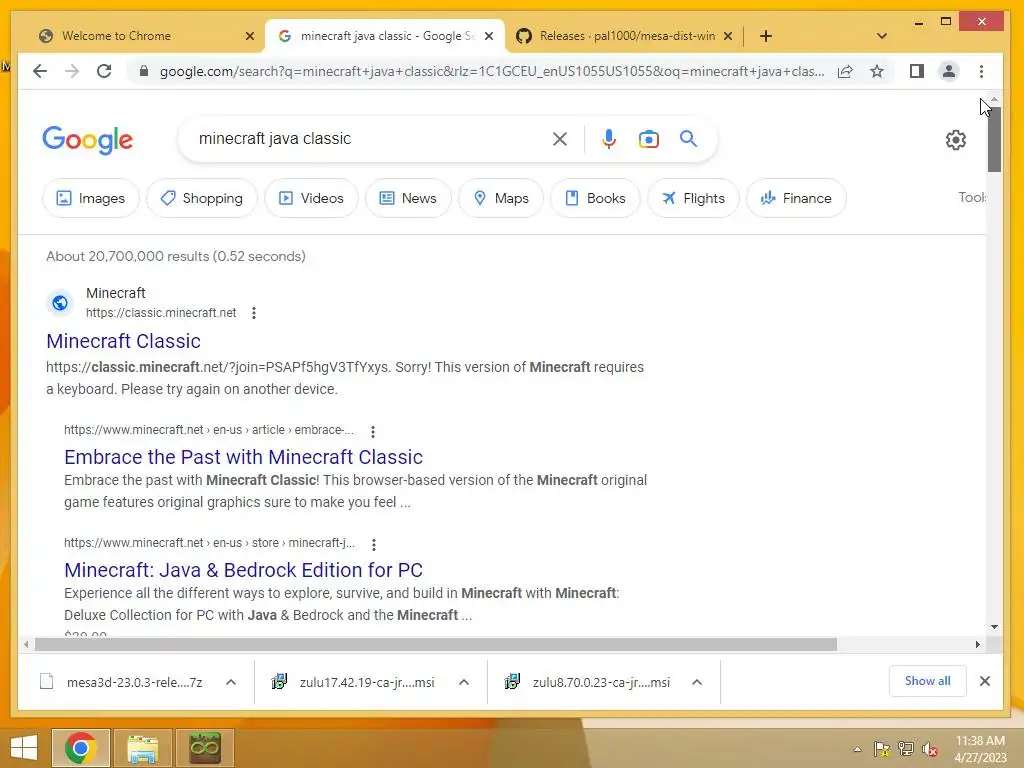This screenshot has height=768, width=1024.
Task: Close the Welcome to Chrome tab
Action: (249, 36)
